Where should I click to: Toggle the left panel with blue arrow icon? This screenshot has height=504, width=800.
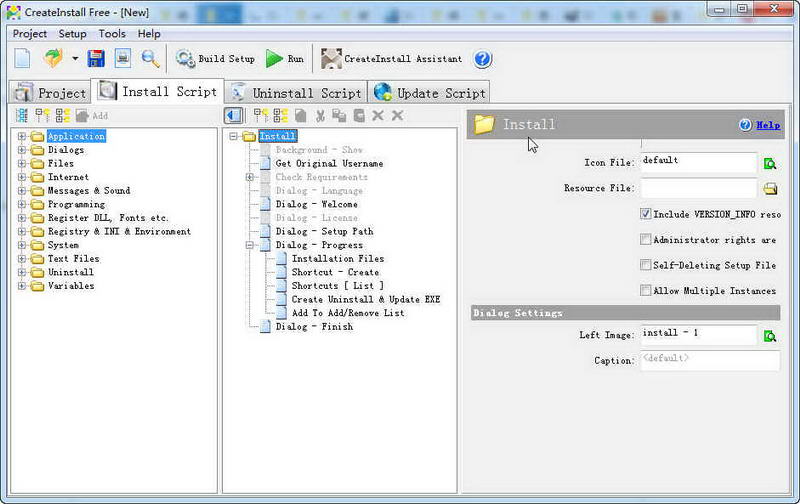234,116
